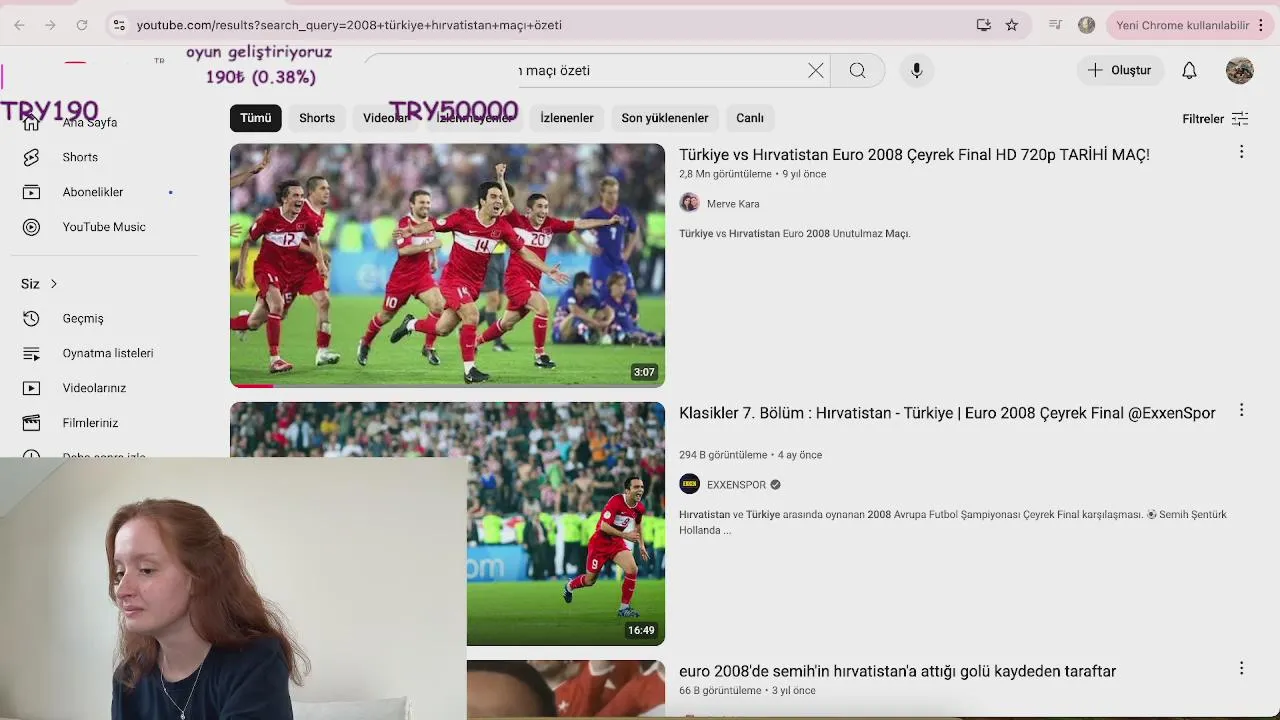
Task: Click Yeni Chrome kullanılabilir update button
Action: [x=1182, y=25]
